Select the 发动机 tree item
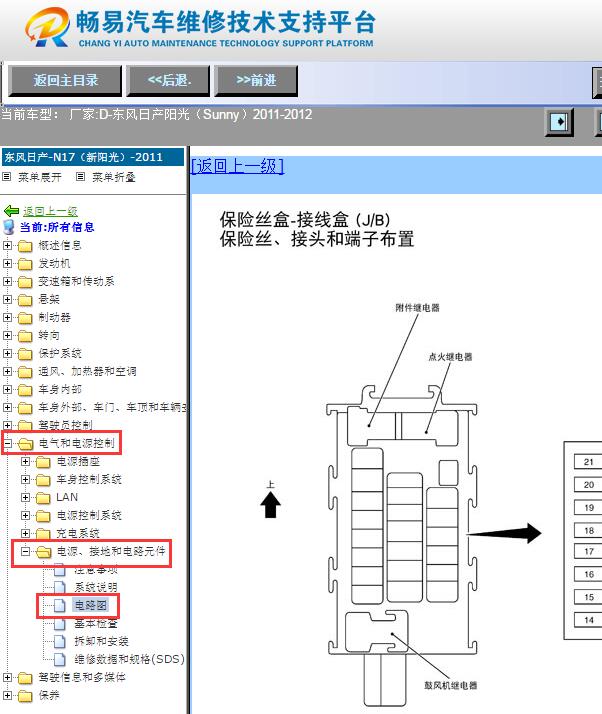 click(x=54, y=263)
